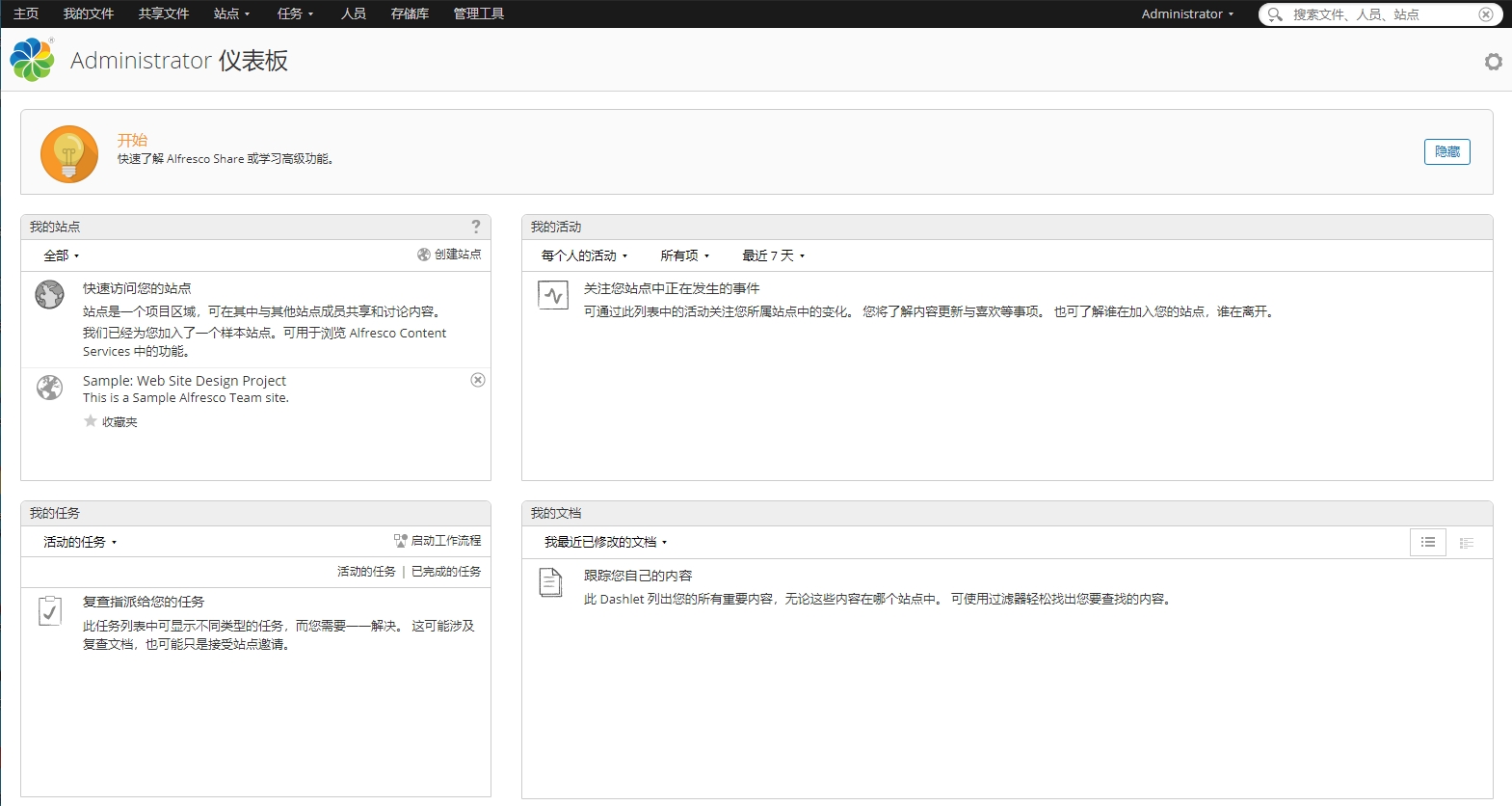This screenshot has height=806, width=1512.
Task: Open dashboard settings gear icon
Action: coord(1493,62)
